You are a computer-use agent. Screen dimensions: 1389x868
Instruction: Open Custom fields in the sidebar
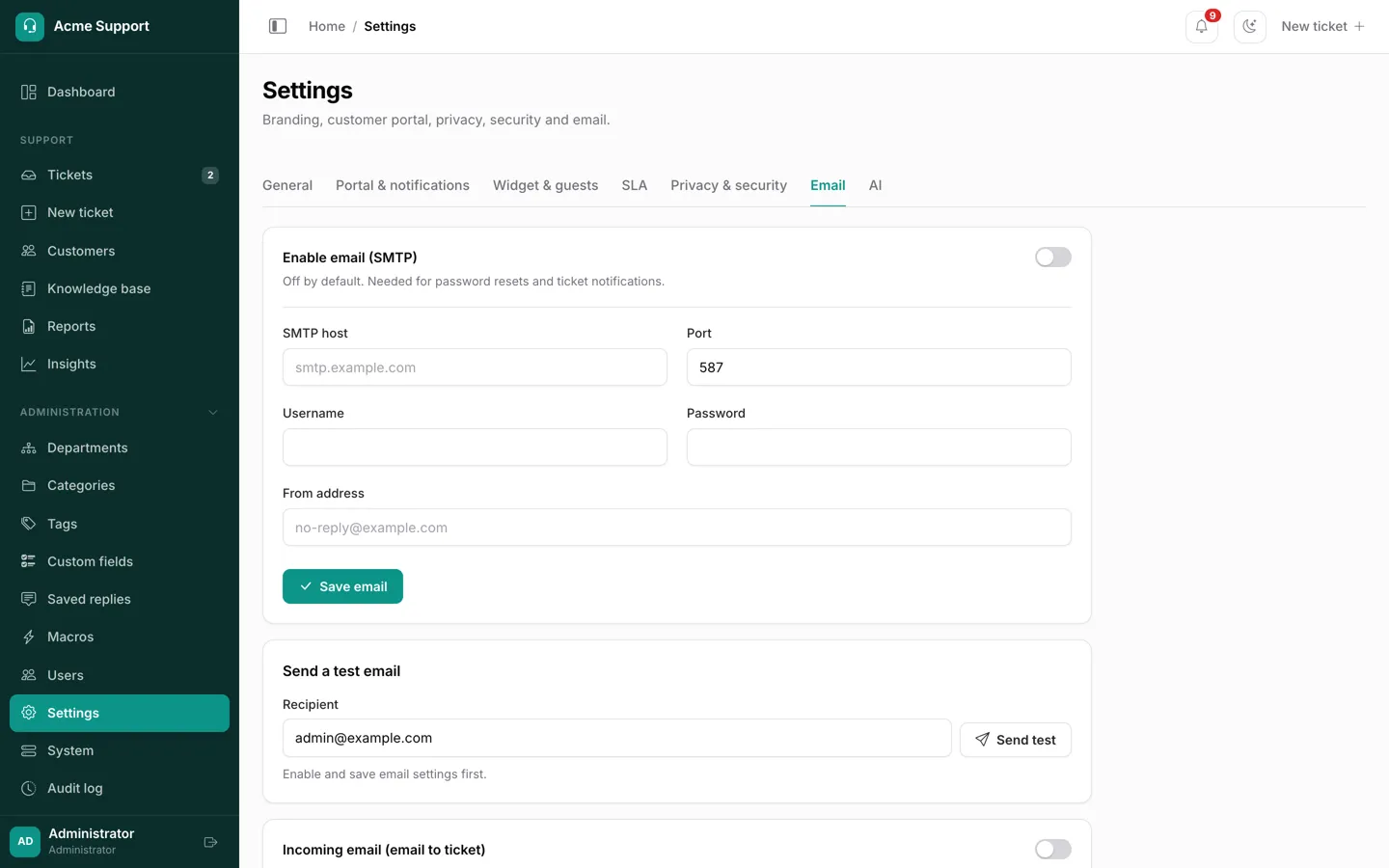(120, 561)
